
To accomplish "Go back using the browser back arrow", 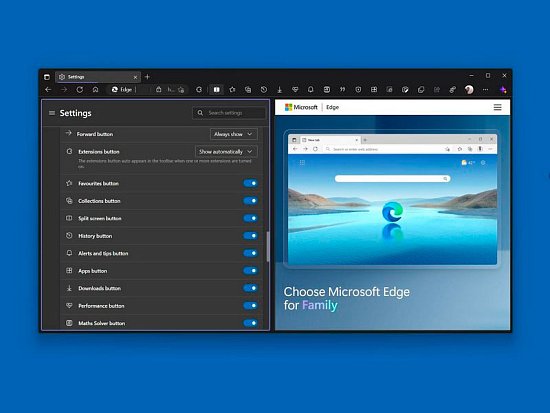I will coord(48,90).
